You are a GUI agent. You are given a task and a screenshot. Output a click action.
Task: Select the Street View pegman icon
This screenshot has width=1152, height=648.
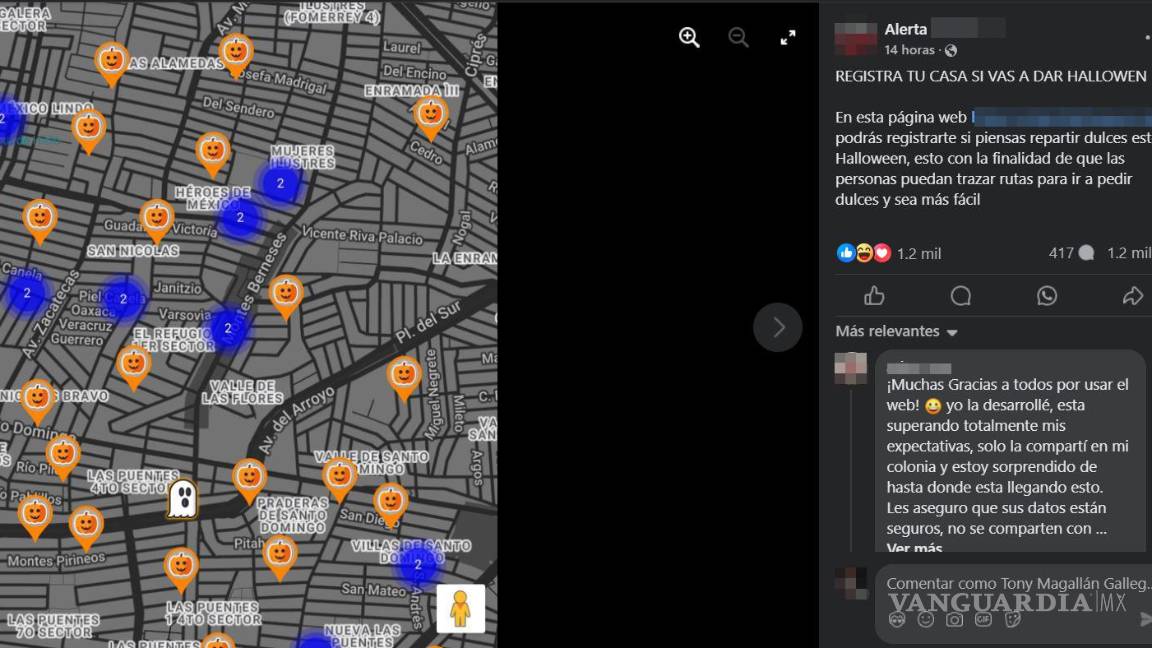(x=460, y=608)
